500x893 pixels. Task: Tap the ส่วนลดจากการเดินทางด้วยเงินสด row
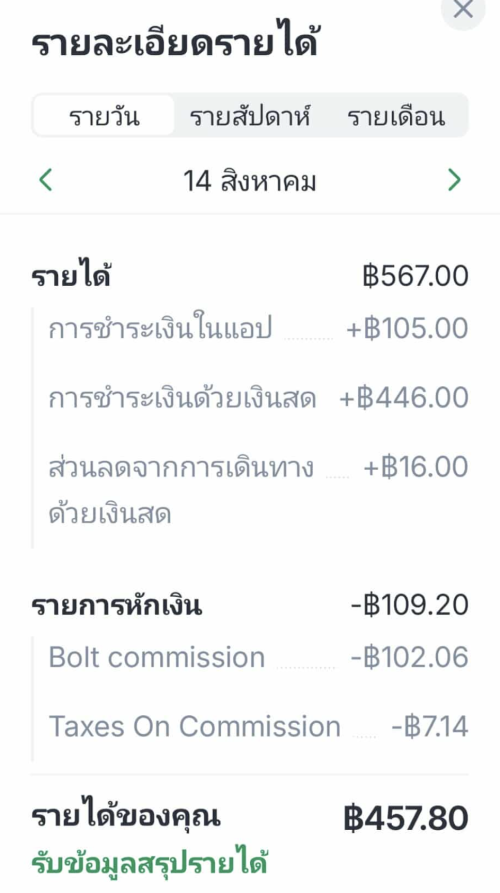pos(258,491)
